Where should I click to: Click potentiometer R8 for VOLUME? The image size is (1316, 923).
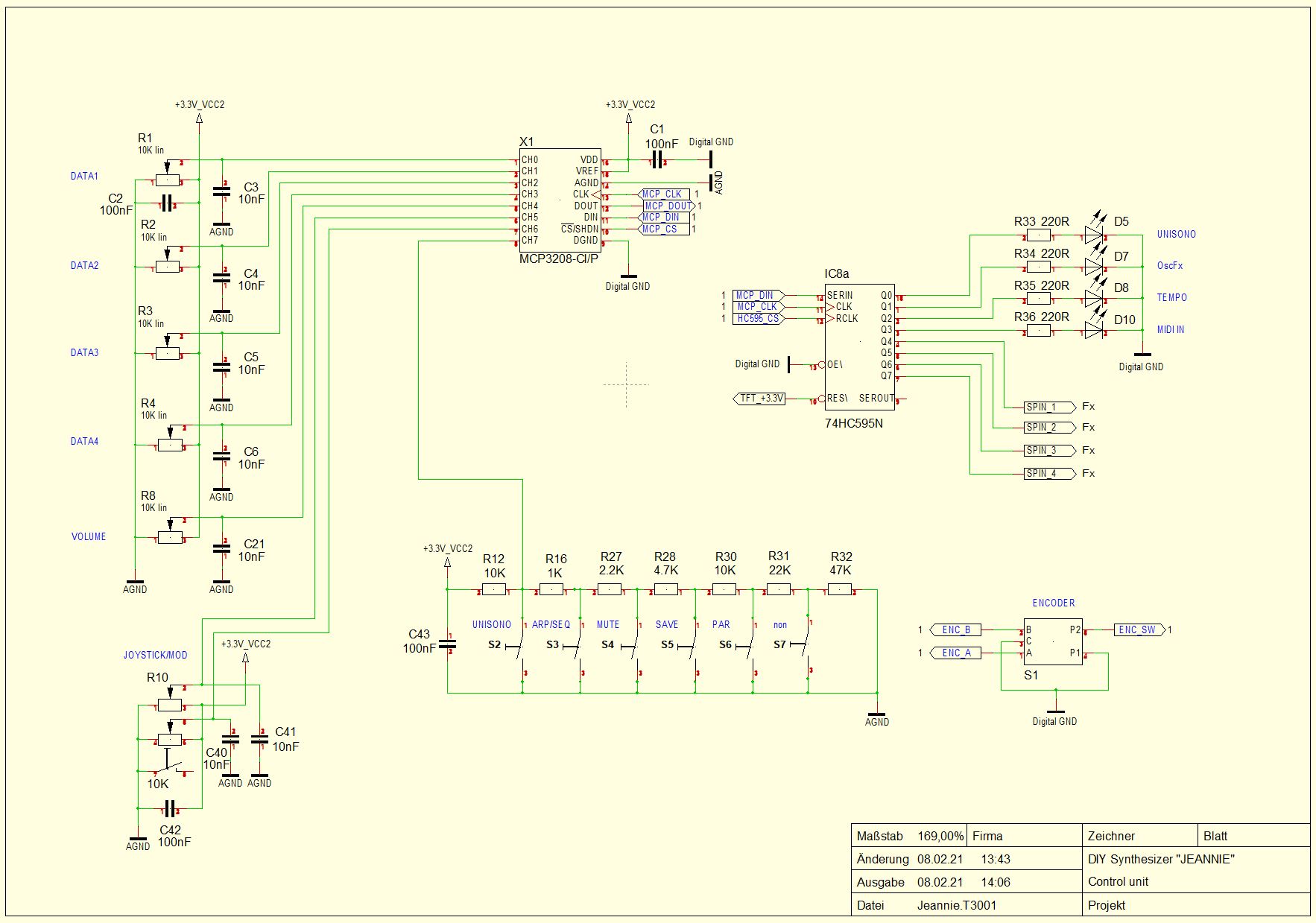pos(170,537)
